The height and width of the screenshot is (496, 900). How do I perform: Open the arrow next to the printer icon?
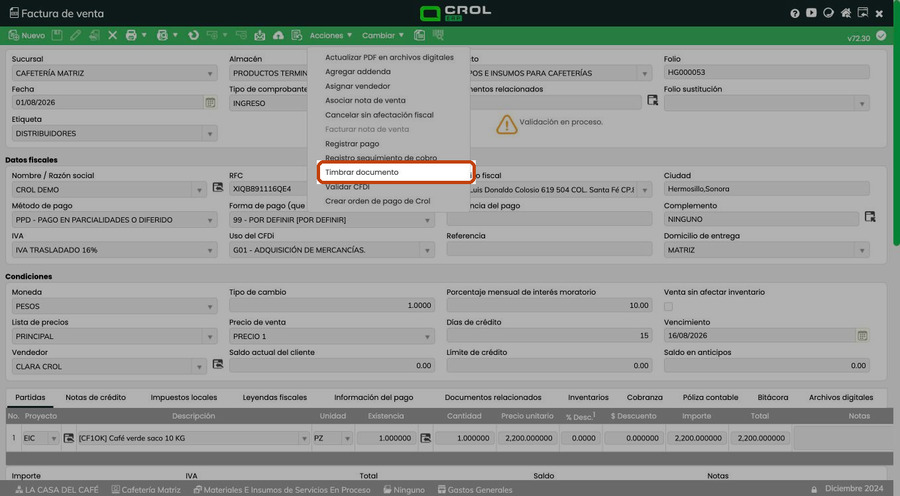point(144,35)
